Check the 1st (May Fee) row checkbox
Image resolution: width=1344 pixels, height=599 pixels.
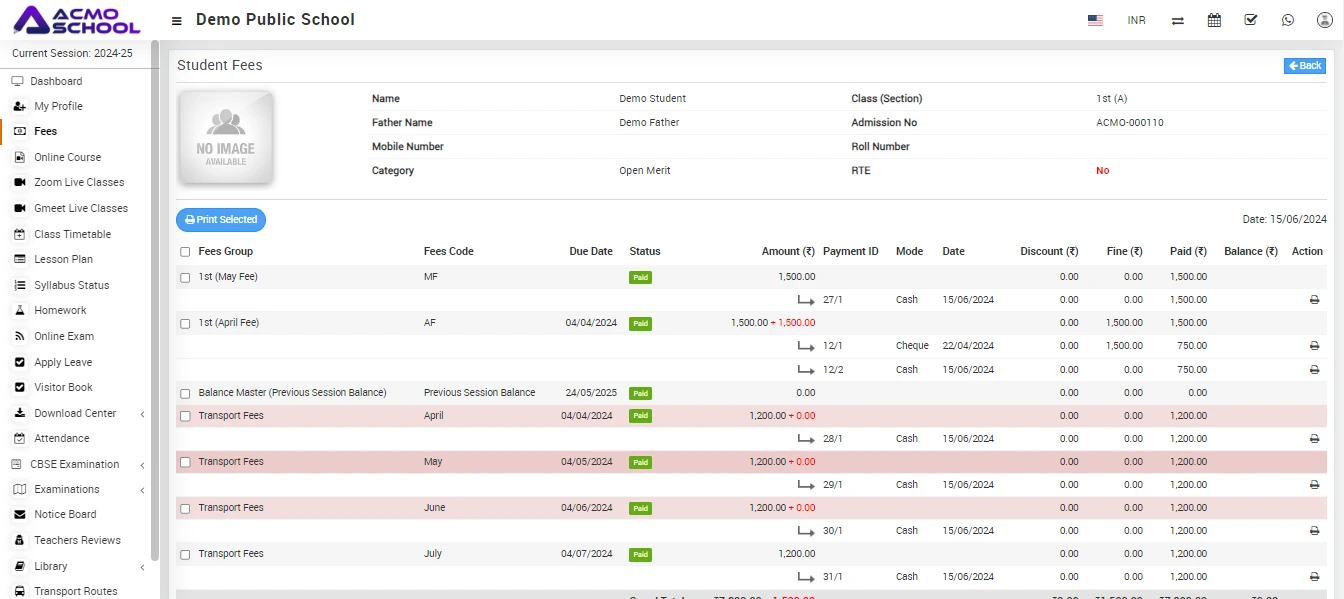click(185, 277)
